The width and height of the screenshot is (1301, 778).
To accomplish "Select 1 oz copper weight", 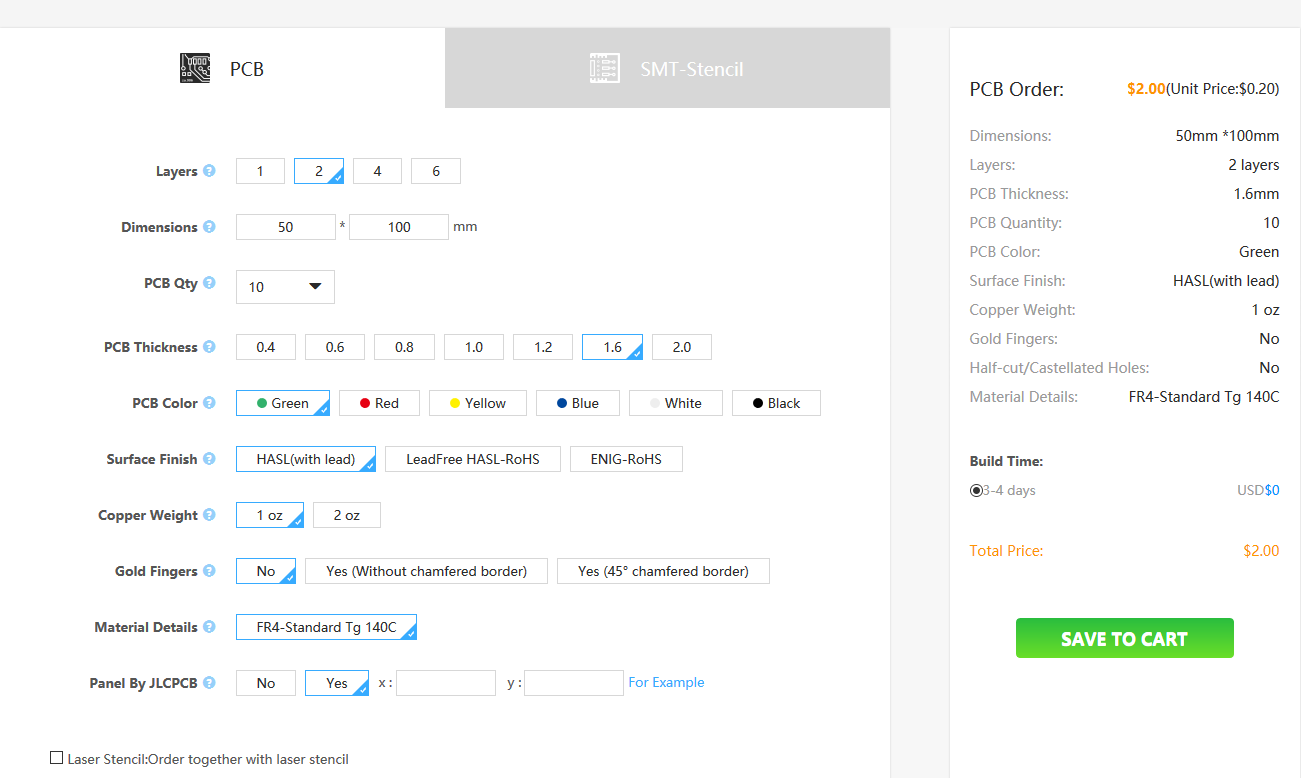I will 270,515.
